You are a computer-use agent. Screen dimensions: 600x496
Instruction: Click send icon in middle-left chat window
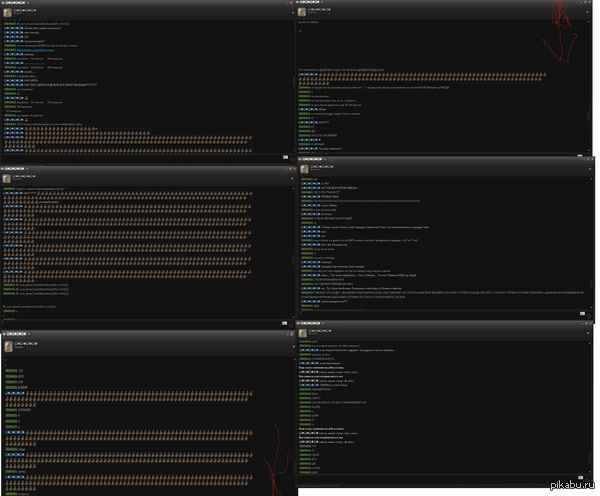[x=285, y=323]
